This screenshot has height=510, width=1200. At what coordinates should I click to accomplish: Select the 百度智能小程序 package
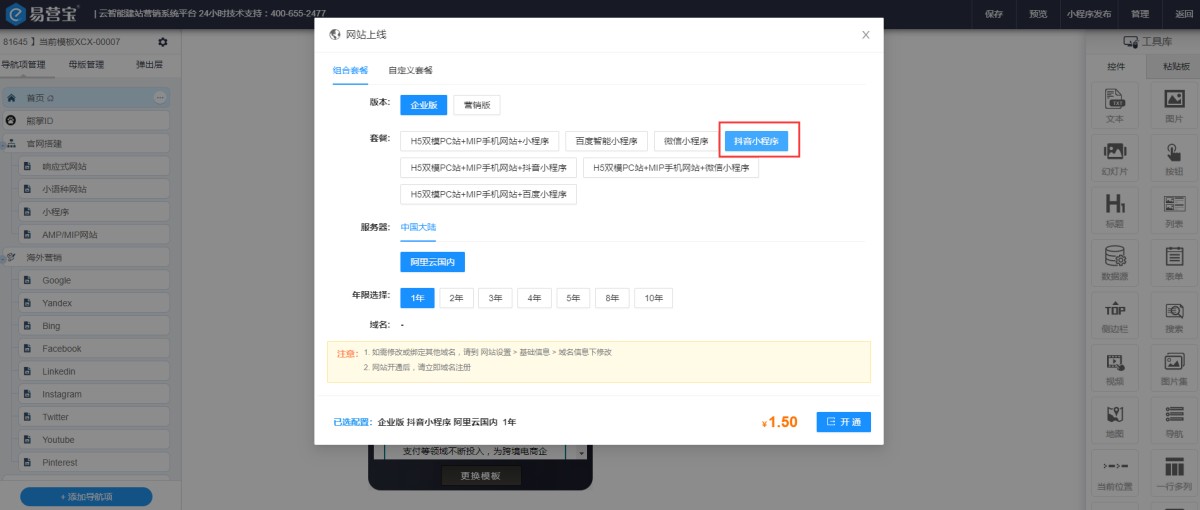(607, 141)
